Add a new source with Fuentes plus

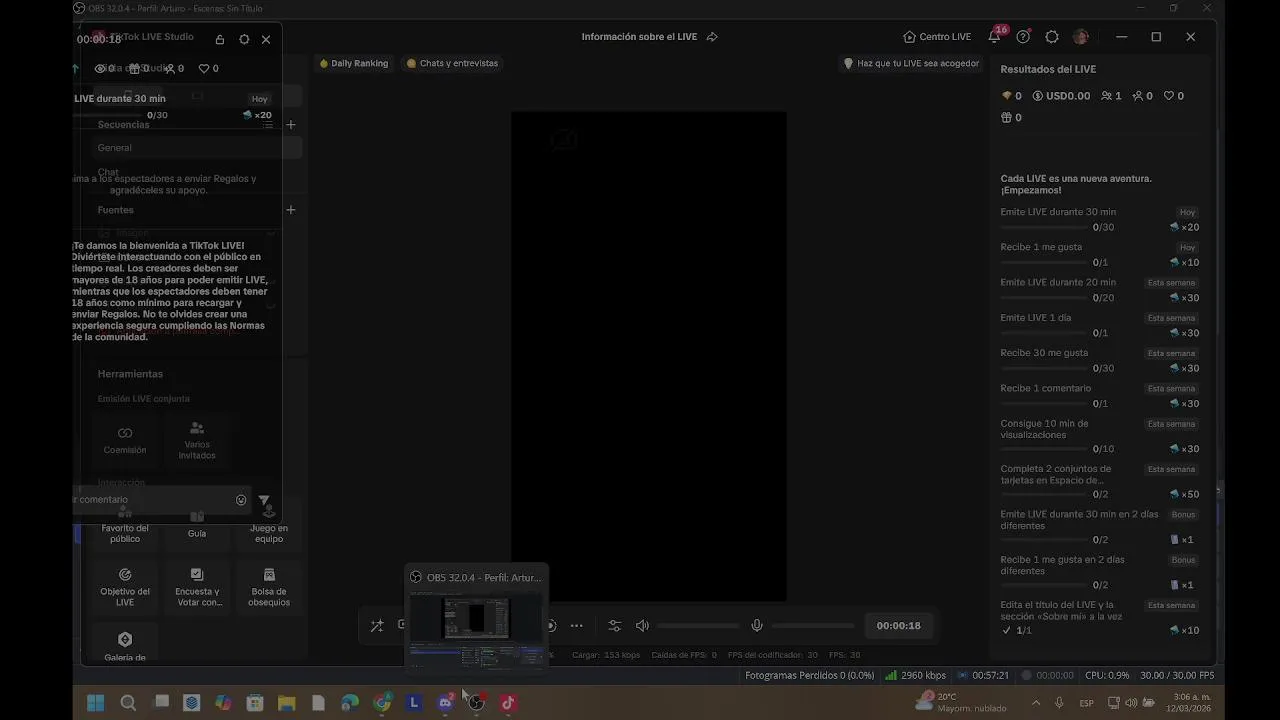tap(291, 210)
